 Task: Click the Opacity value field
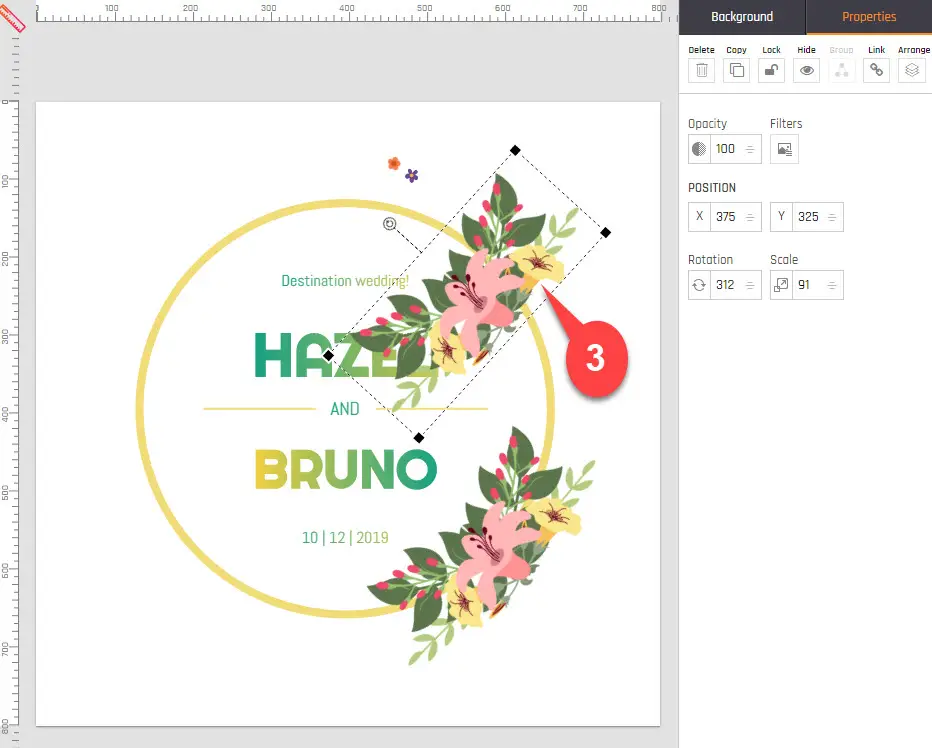pyautogui.click(x=725, y=149)
